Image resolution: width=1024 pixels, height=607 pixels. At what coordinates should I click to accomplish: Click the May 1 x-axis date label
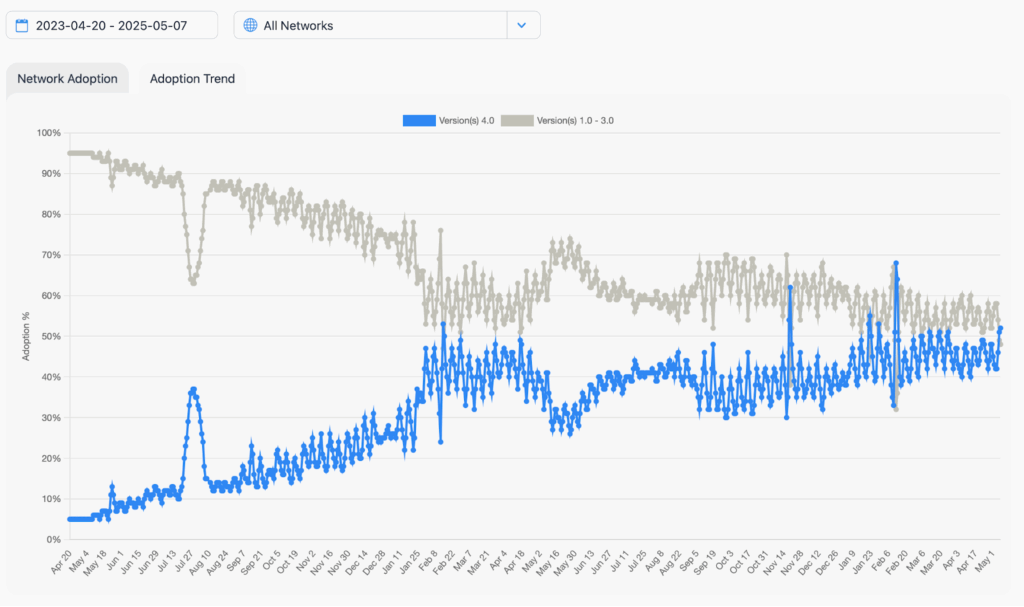click(983, 562)
